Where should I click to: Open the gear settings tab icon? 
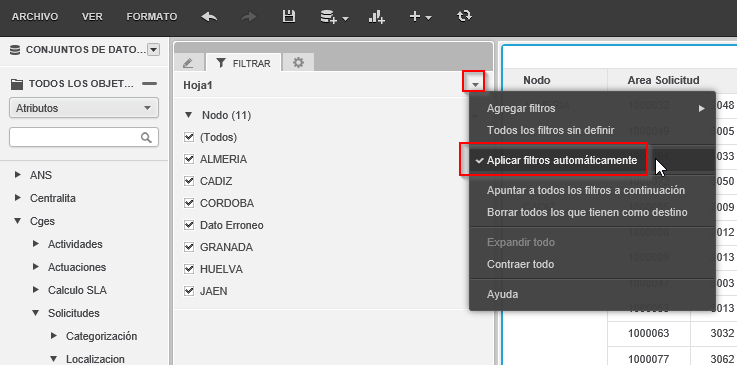(298, 62)
